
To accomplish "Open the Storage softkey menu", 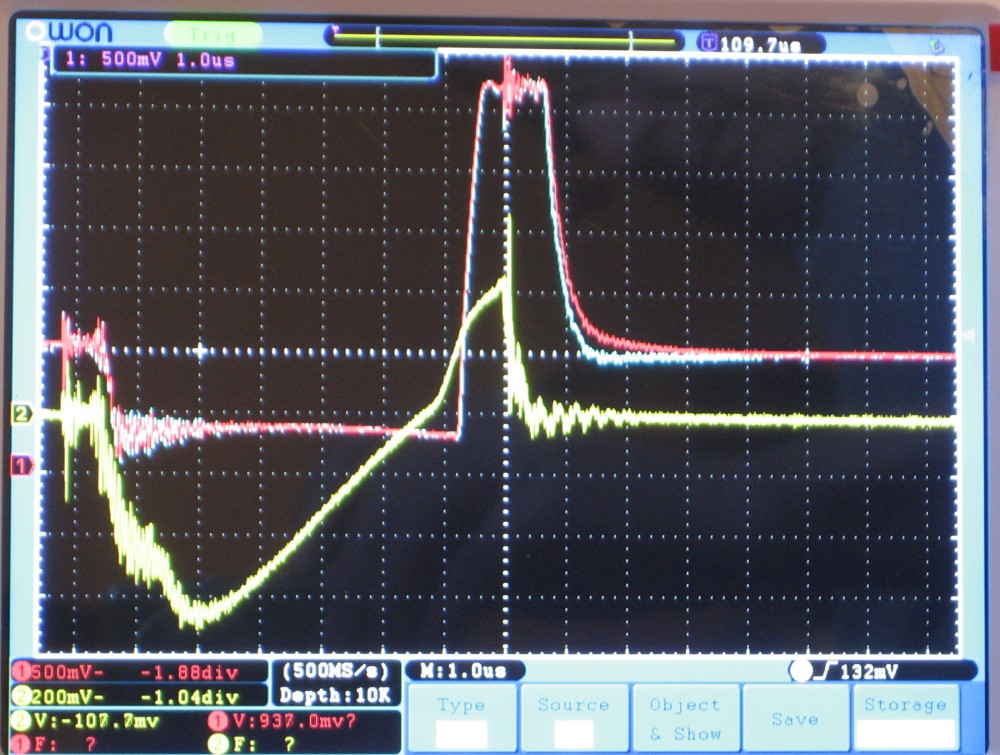I will (x=906, y=719).
